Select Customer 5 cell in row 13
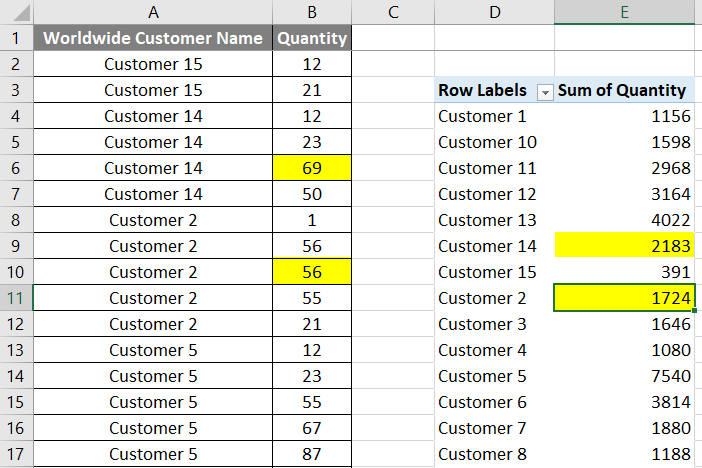Image resolution: width=702 pixels, height=468 pixels. [x=153, y=350]
